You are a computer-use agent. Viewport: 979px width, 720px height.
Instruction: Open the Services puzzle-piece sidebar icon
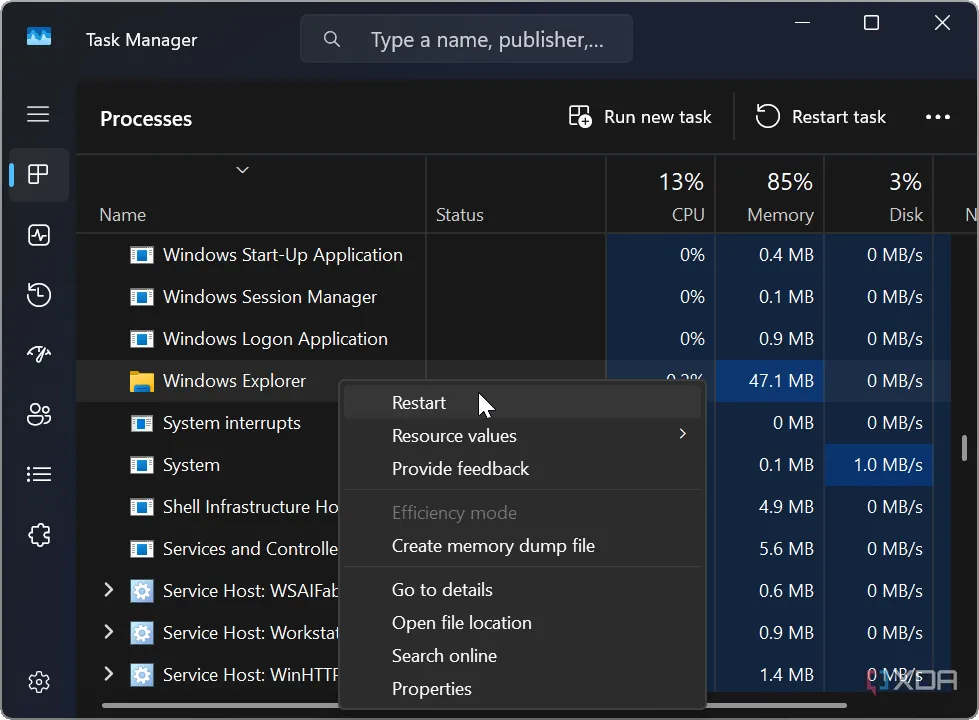click(39, 535)
